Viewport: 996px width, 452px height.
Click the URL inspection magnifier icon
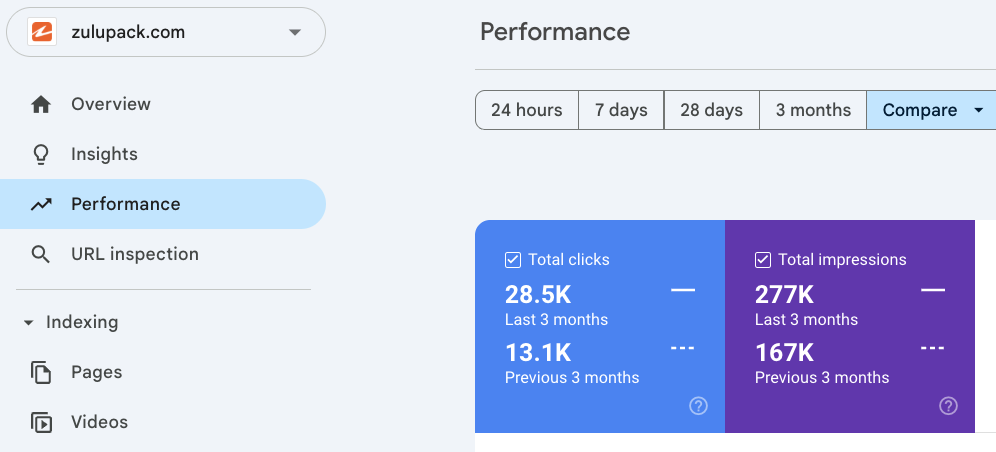[41, 254]
